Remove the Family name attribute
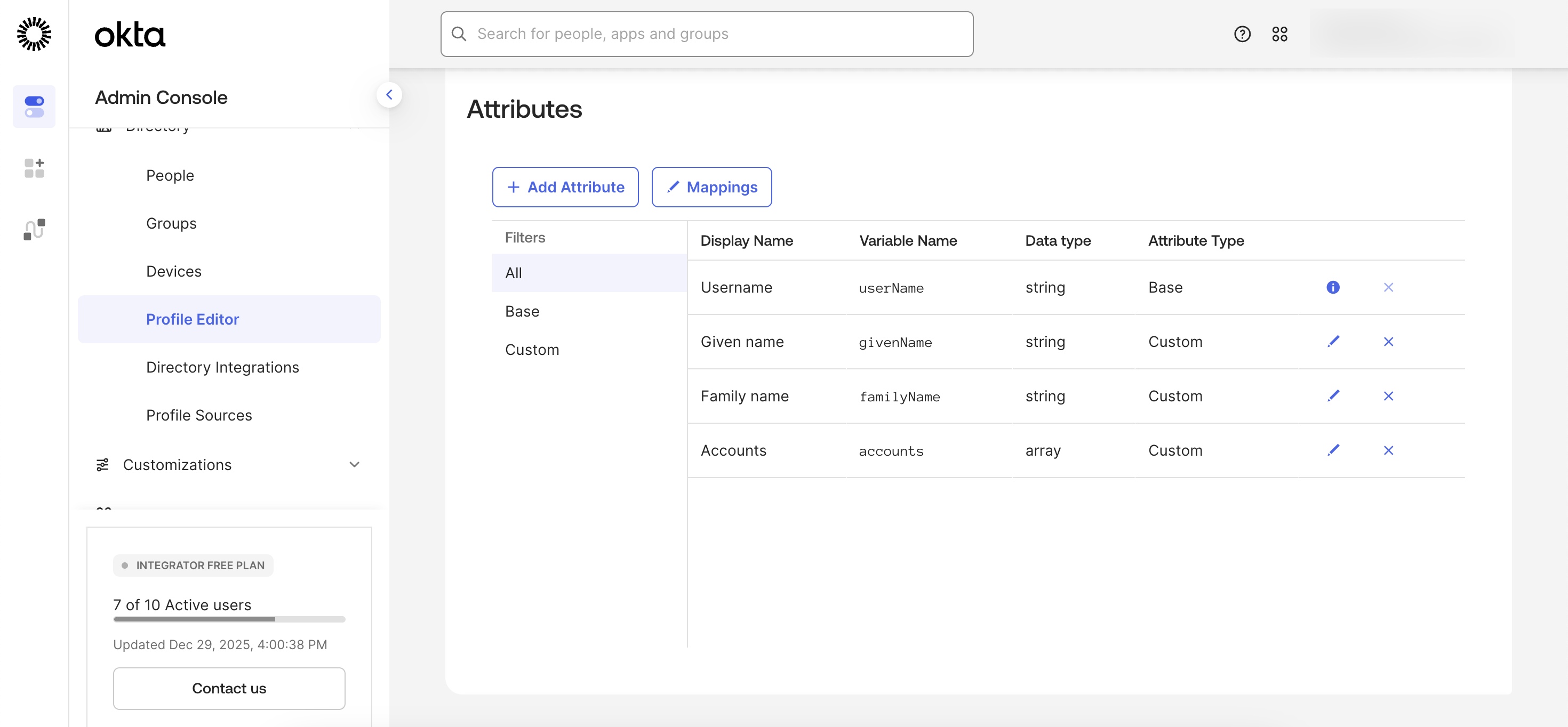 1388,396
